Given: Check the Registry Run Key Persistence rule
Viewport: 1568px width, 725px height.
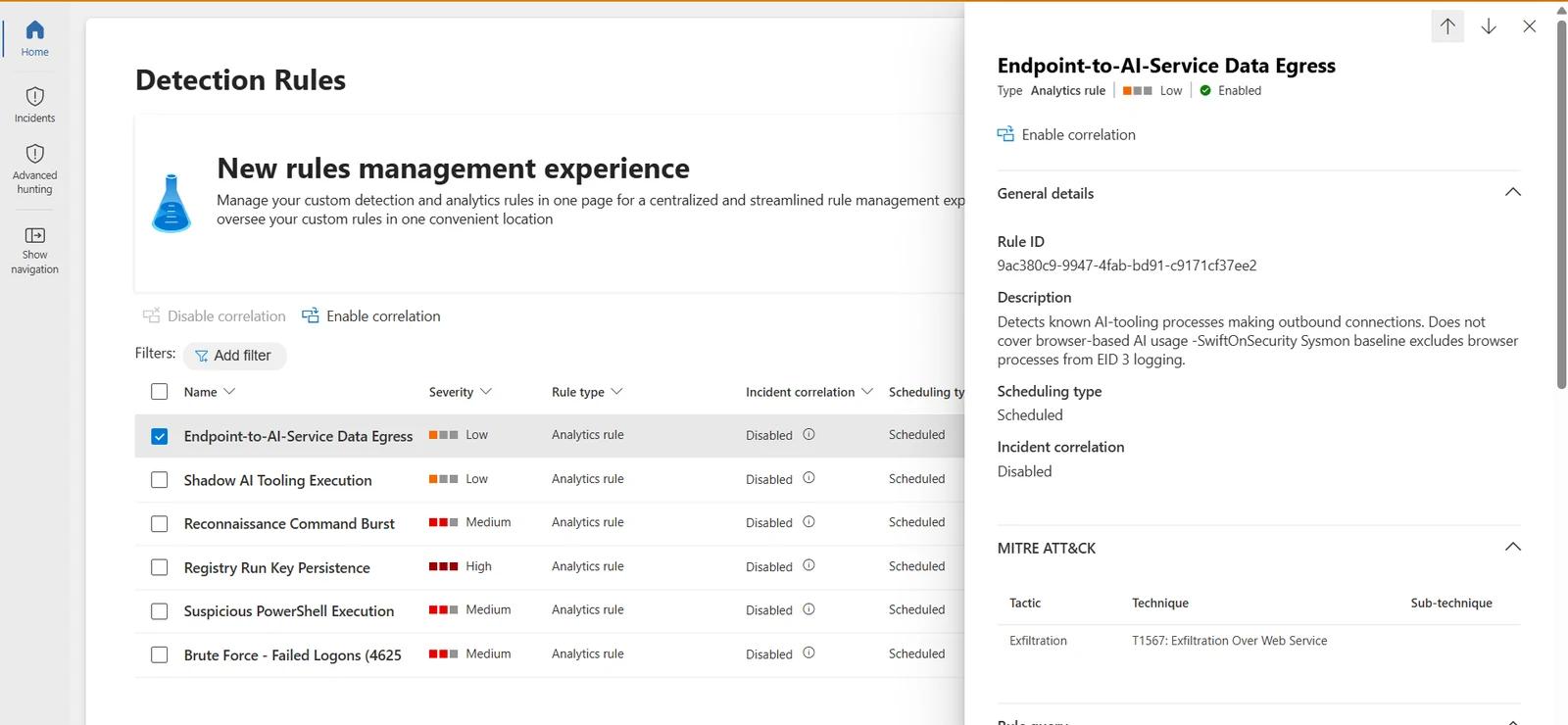Looking at the screenshot, I should (160, 567).
